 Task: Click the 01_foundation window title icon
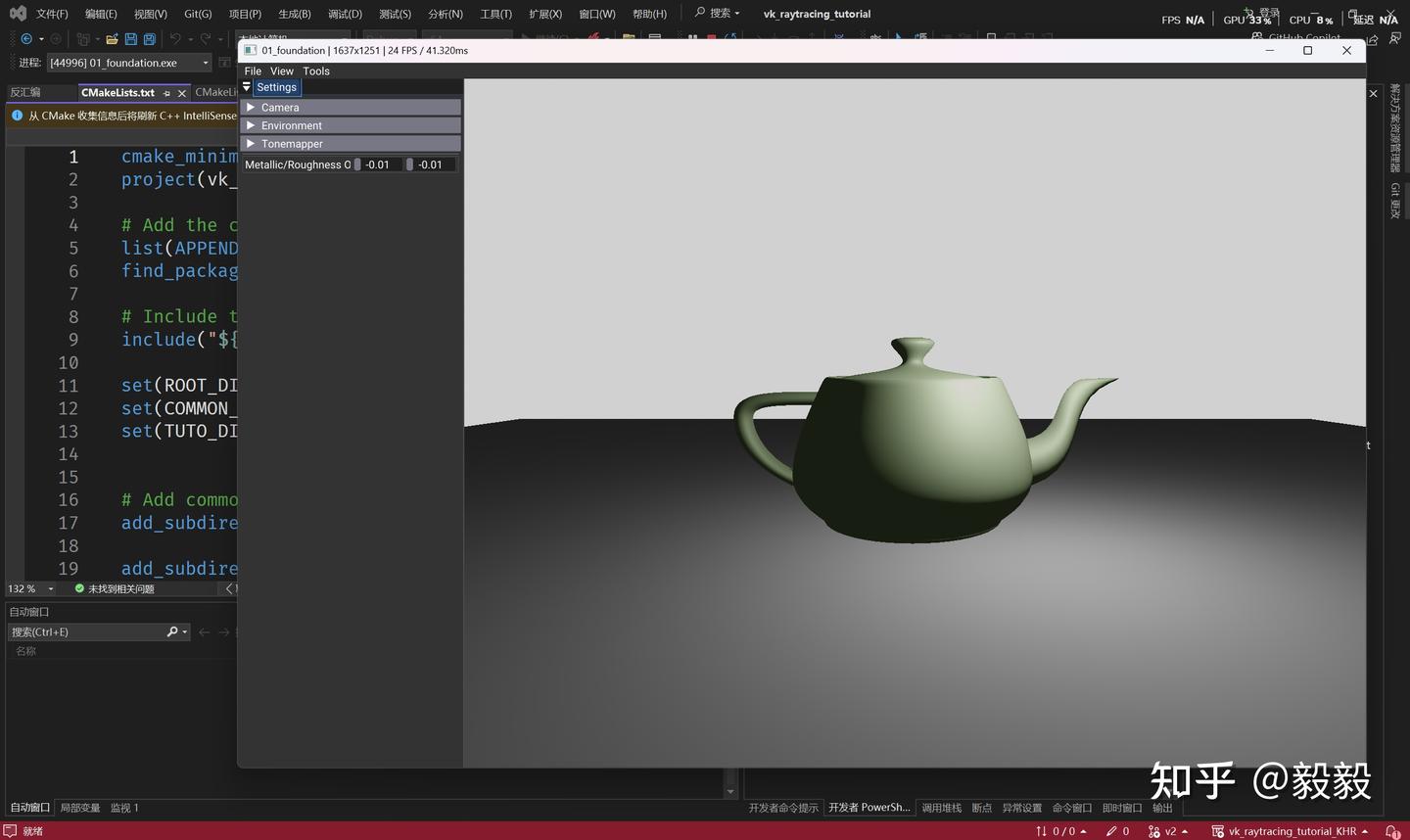pos(250,50)
